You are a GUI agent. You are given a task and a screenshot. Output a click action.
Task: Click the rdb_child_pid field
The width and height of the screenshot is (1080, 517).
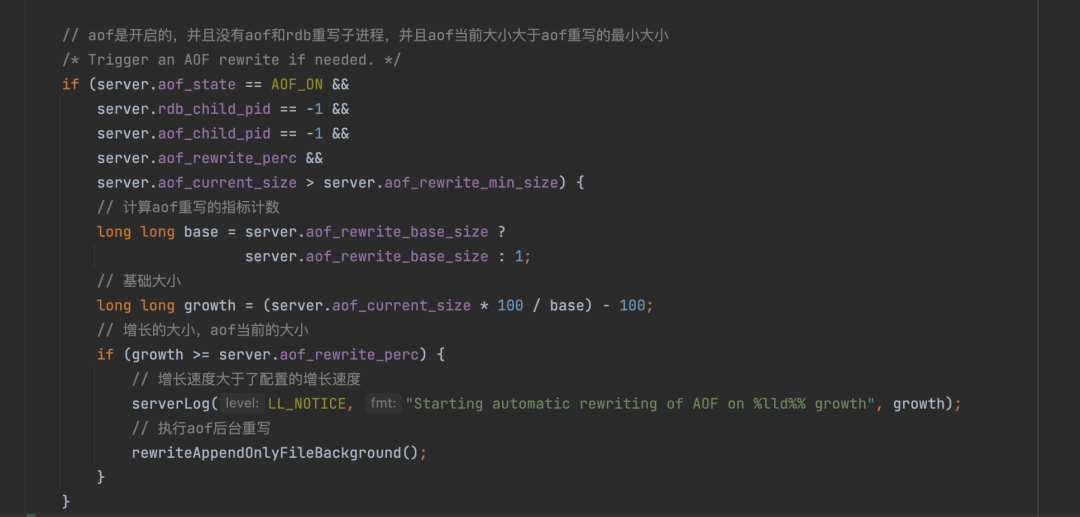(x=214, y=109)
